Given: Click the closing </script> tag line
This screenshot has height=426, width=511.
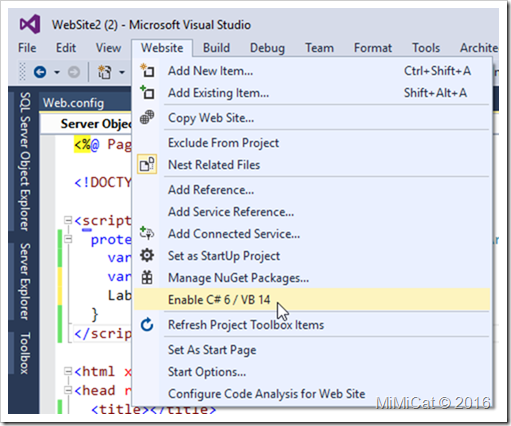Looking at the screenshot, I should coord(103,334).
